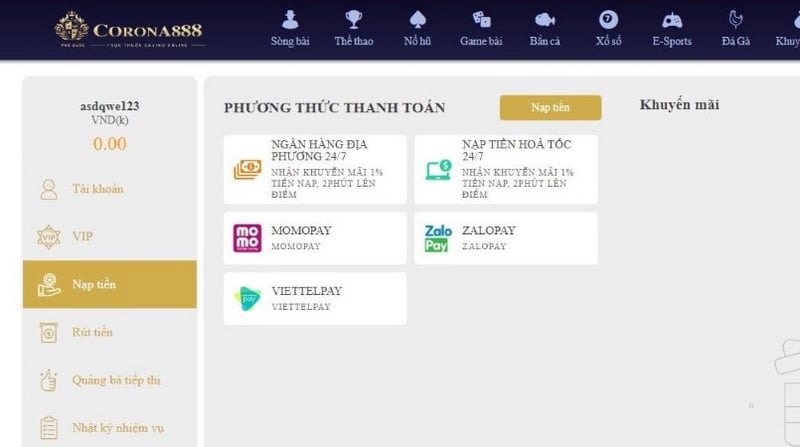Pick ViettelPay as payment method
Screen dimensions: 800x447
pos(315,298)
